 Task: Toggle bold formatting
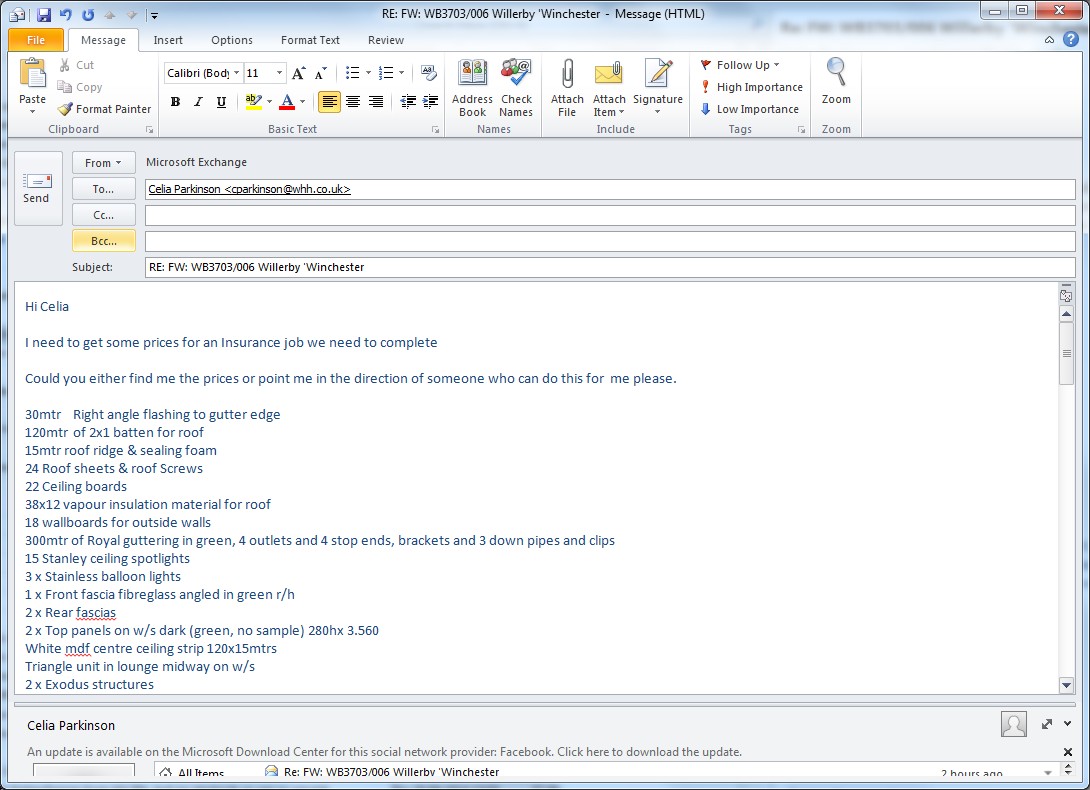(x=175, y=102)
